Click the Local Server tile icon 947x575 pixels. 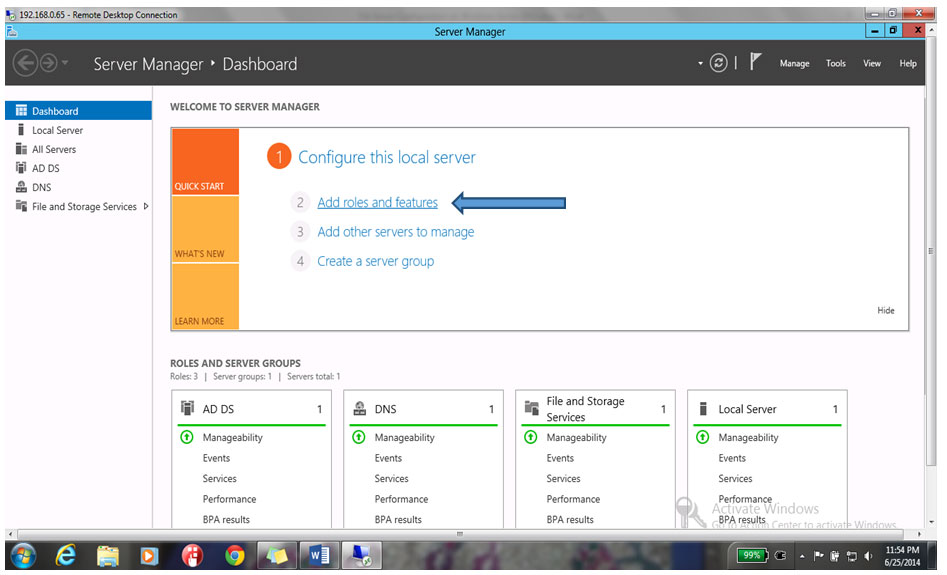pyautogui.click(x=703, y=408)
